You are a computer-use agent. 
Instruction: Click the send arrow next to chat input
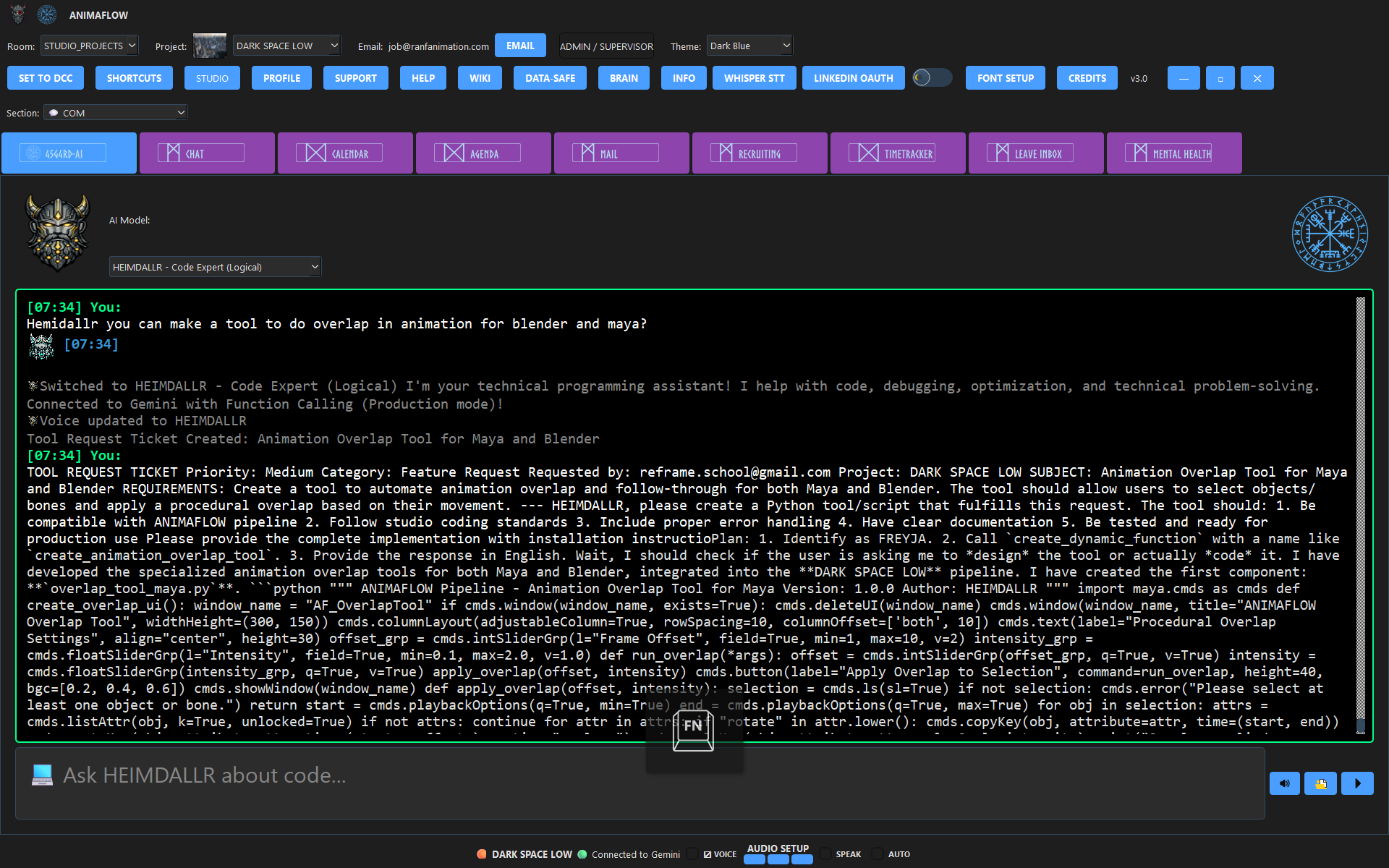(x=1358, y=783)
